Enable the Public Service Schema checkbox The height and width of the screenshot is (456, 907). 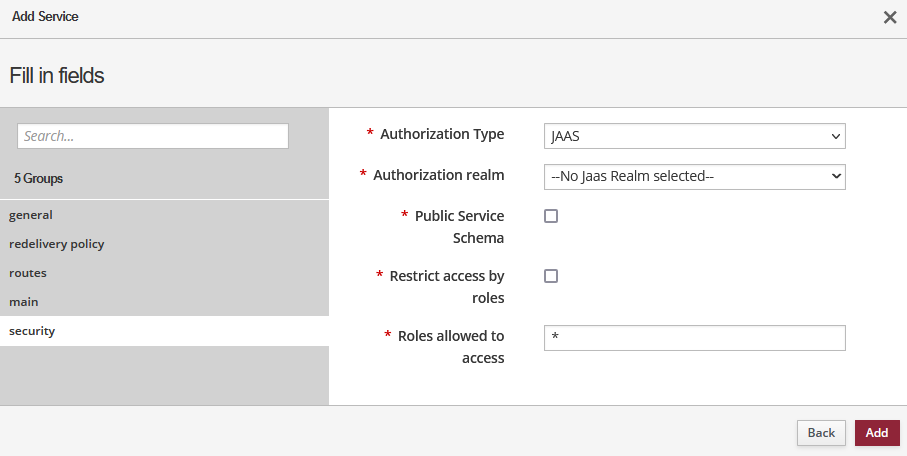coord(551,216)
